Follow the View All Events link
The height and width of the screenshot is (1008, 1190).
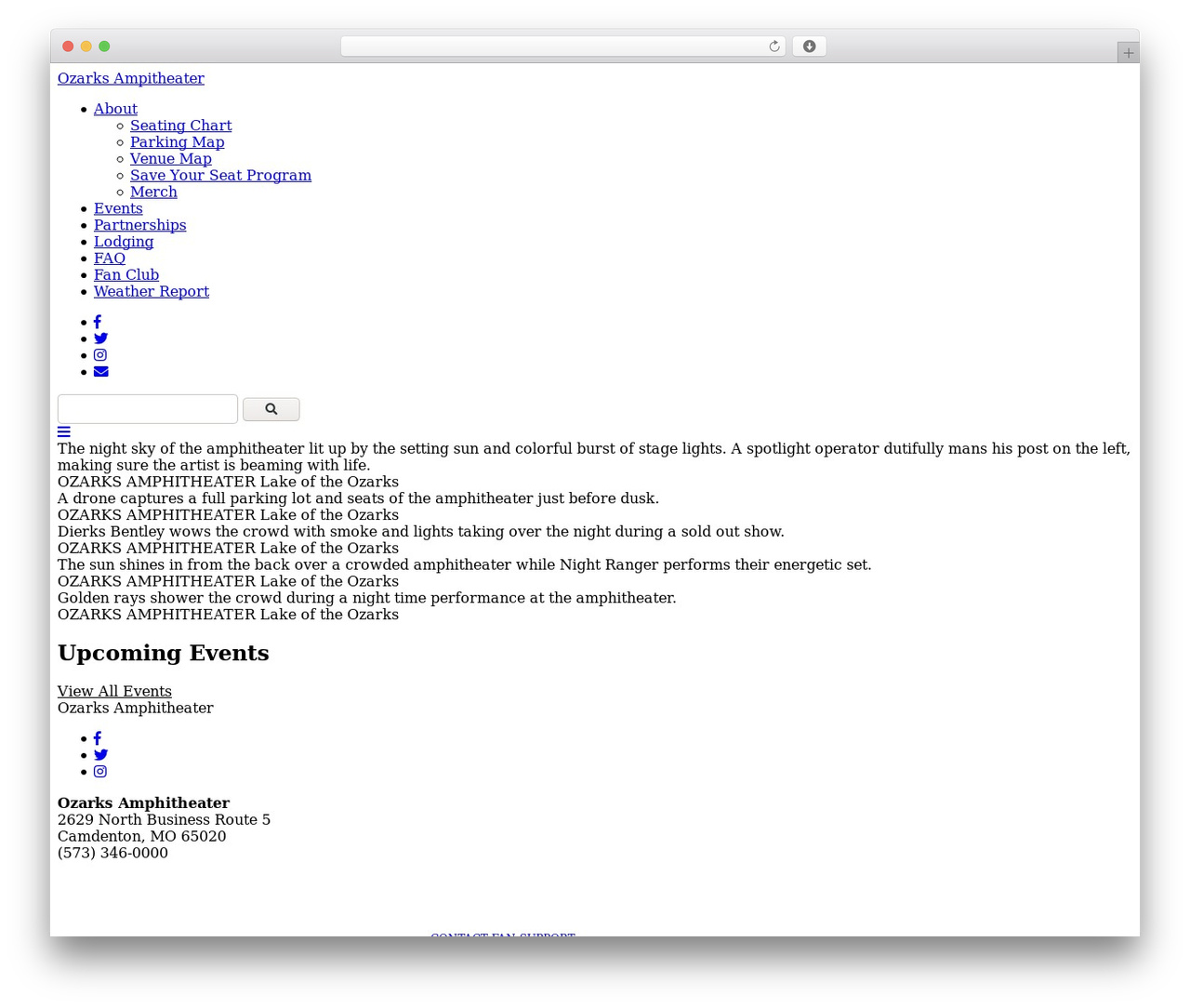point(114,692)
